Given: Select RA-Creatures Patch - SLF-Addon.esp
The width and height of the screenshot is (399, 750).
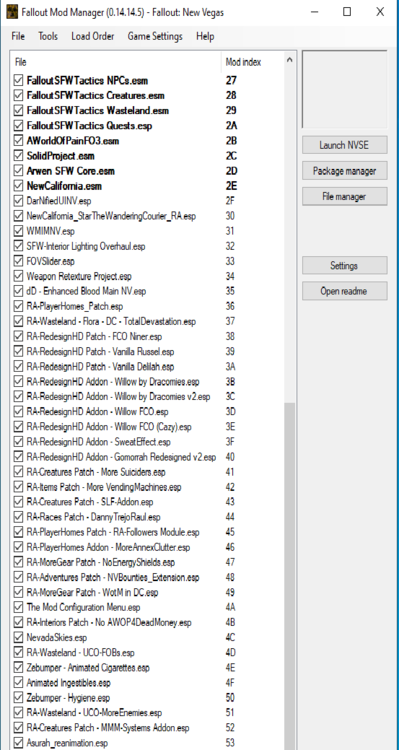Looking at the screenshot, I should (x=90, y=502).
